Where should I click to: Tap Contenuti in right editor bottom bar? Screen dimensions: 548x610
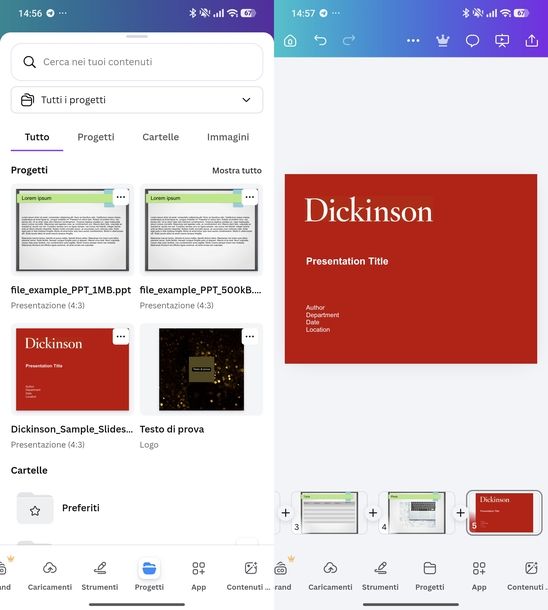tap(528, 576)
